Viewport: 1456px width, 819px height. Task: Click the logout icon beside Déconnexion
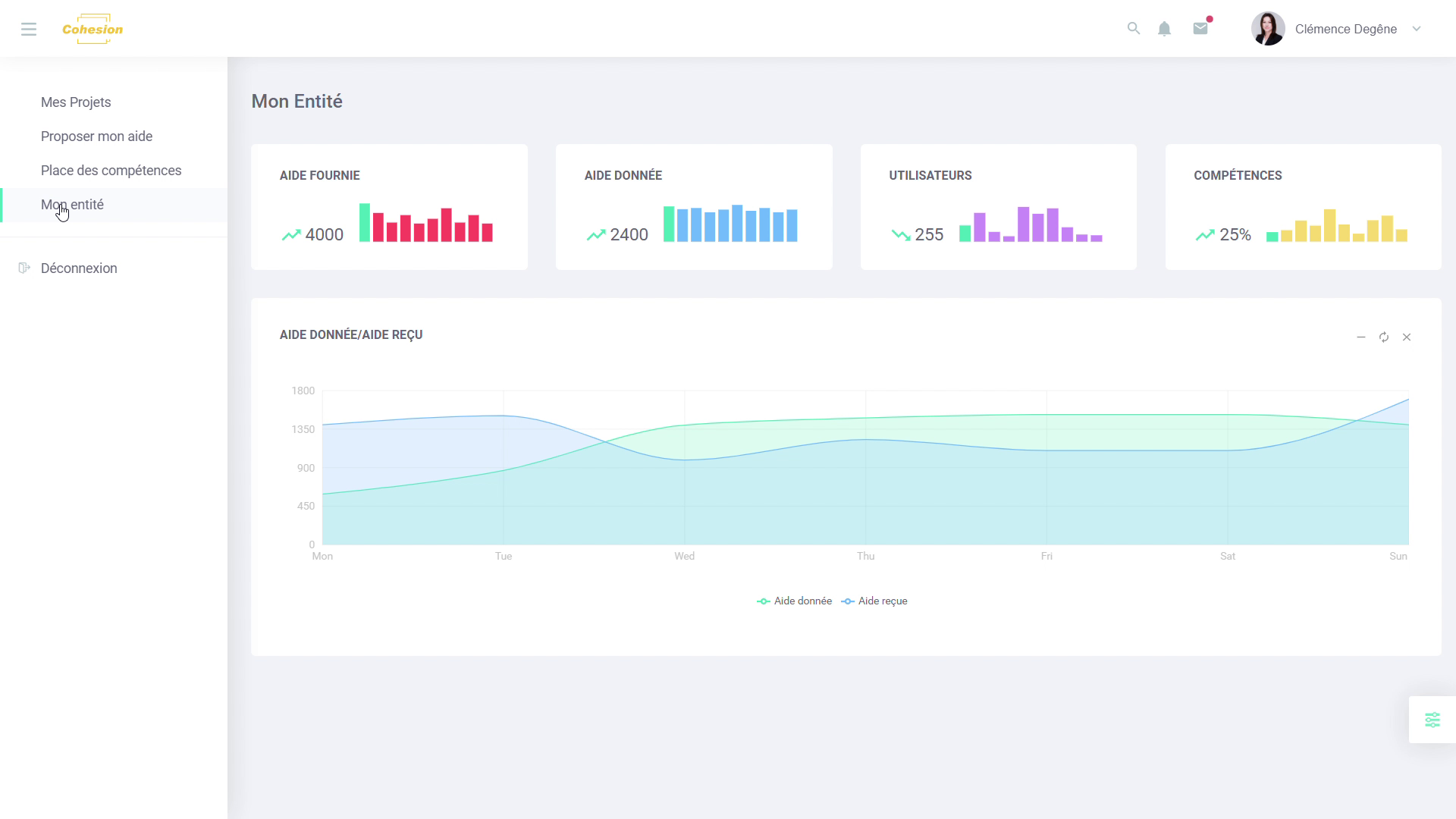pos(24,268)
